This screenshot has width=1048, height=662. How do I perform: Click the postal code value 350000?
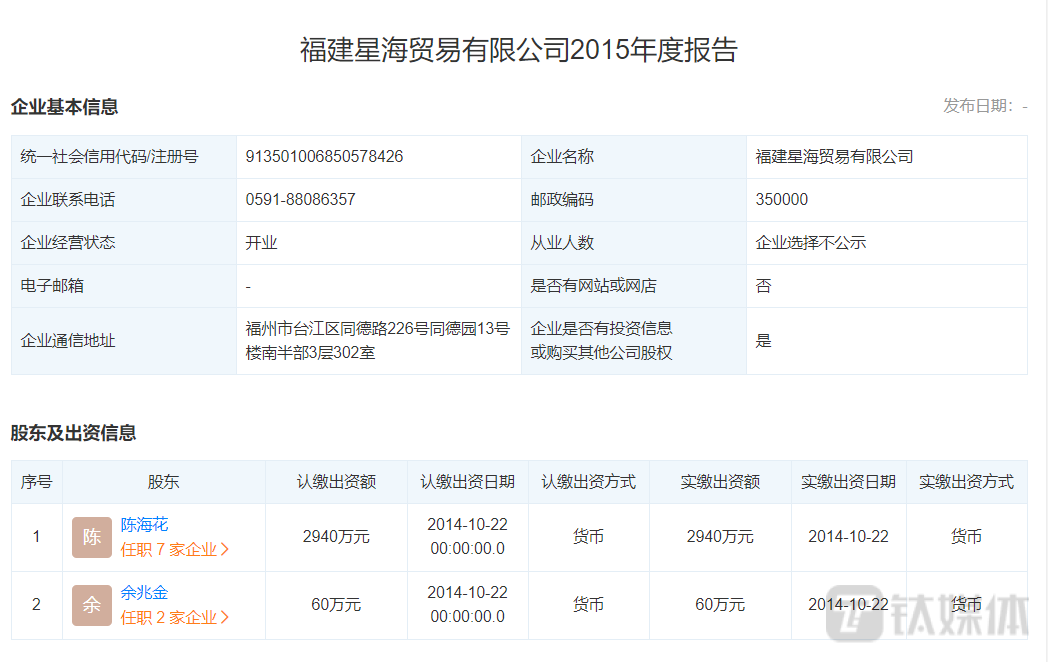(781, 200)
